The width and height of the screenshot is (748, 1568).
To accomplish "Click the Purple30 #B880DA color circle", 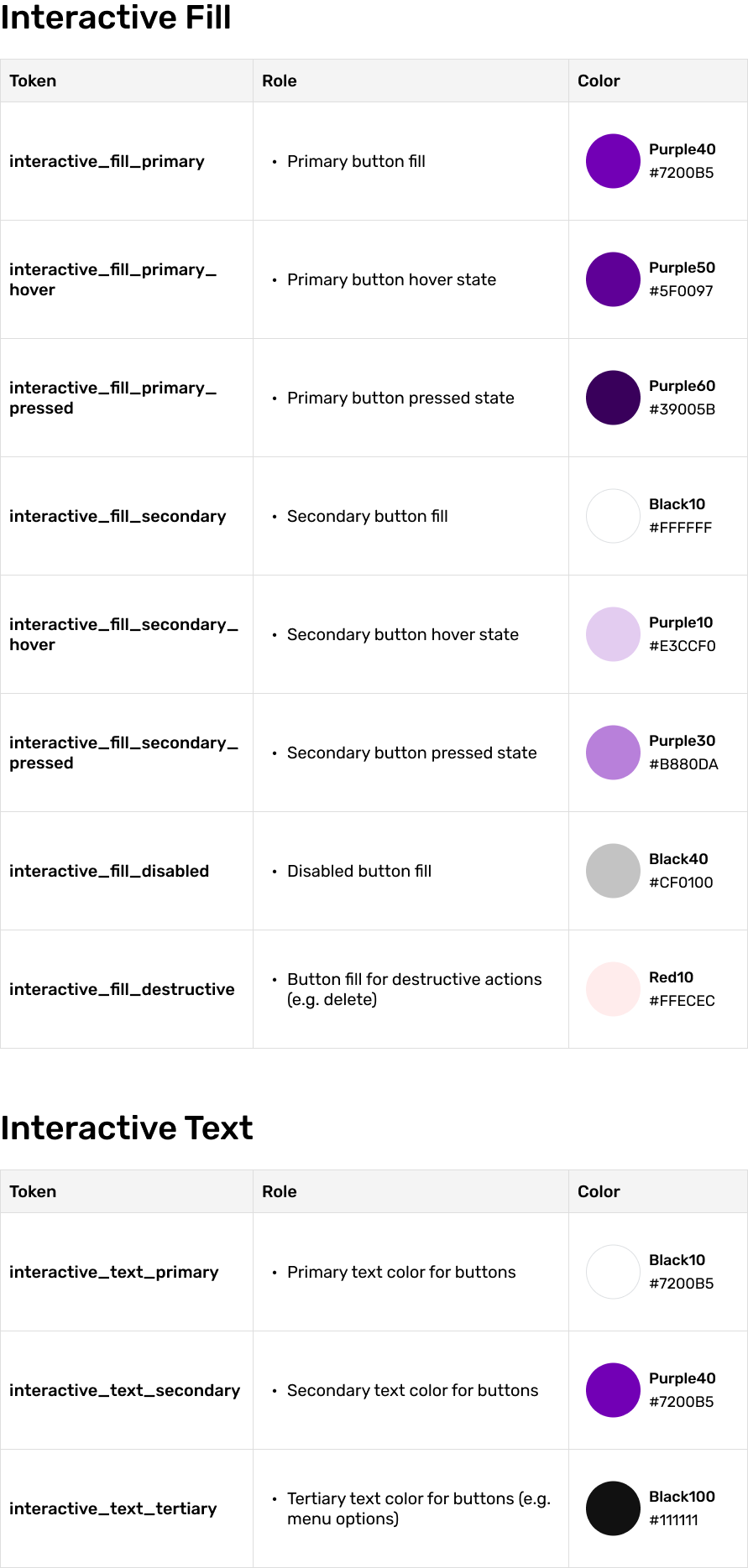I will coord(613,753).
